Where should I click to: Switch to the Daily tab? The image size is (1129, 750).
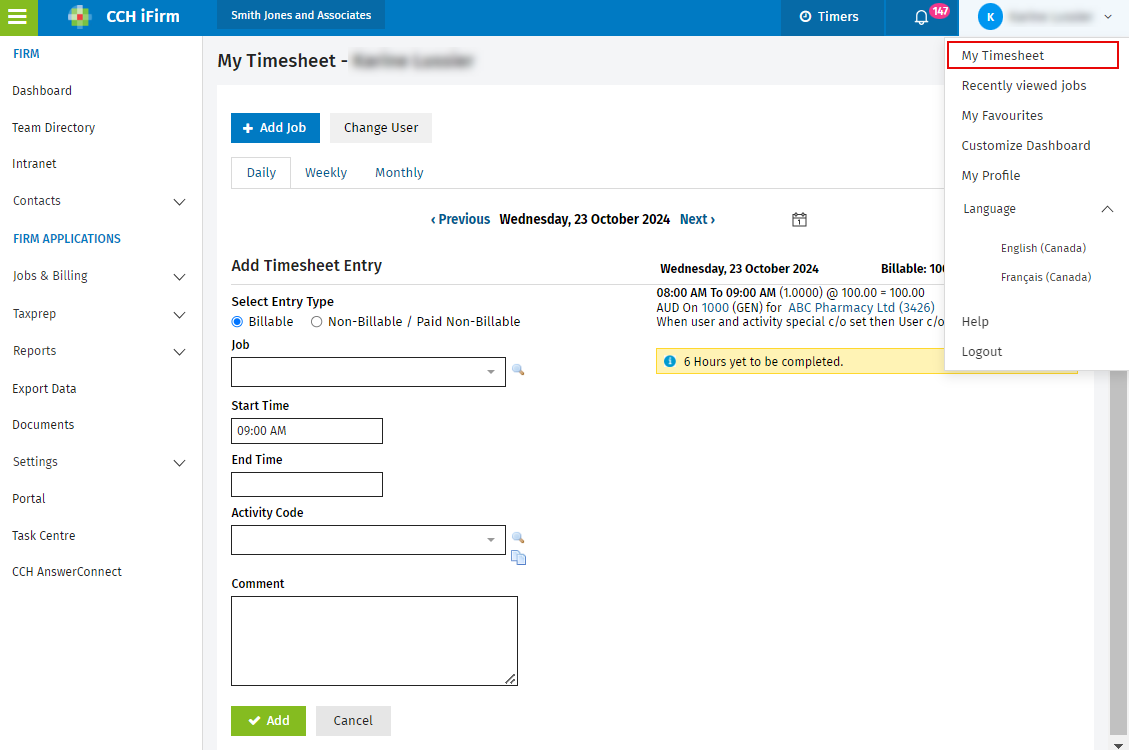[x=261, y=173]
